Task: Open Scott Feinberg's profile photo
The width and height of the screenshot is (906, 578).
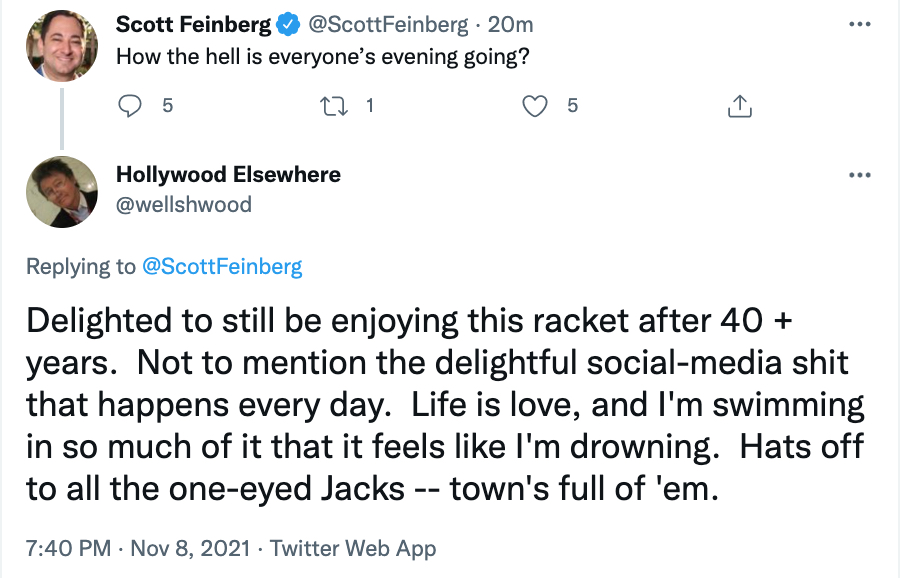Action: (61, 46)
